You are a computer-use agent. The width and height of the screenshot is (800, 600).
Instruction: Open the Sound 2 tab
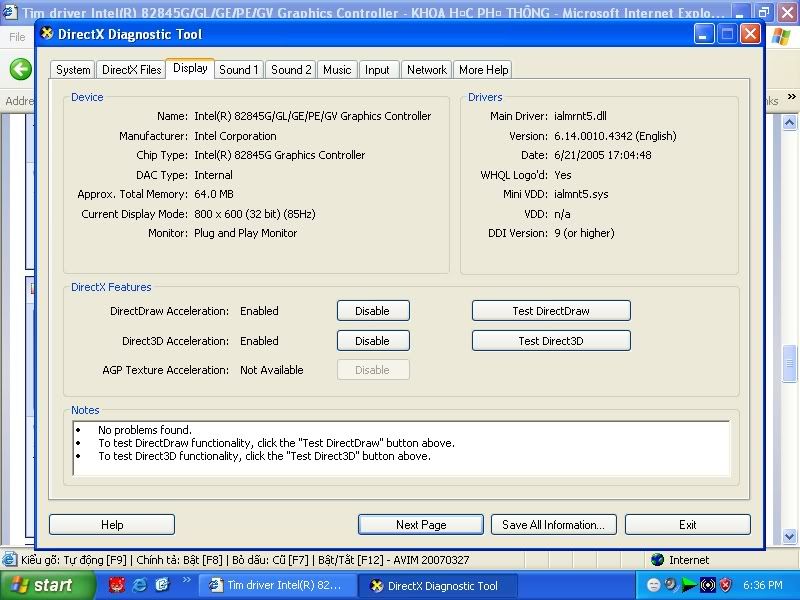click(291, 70)
